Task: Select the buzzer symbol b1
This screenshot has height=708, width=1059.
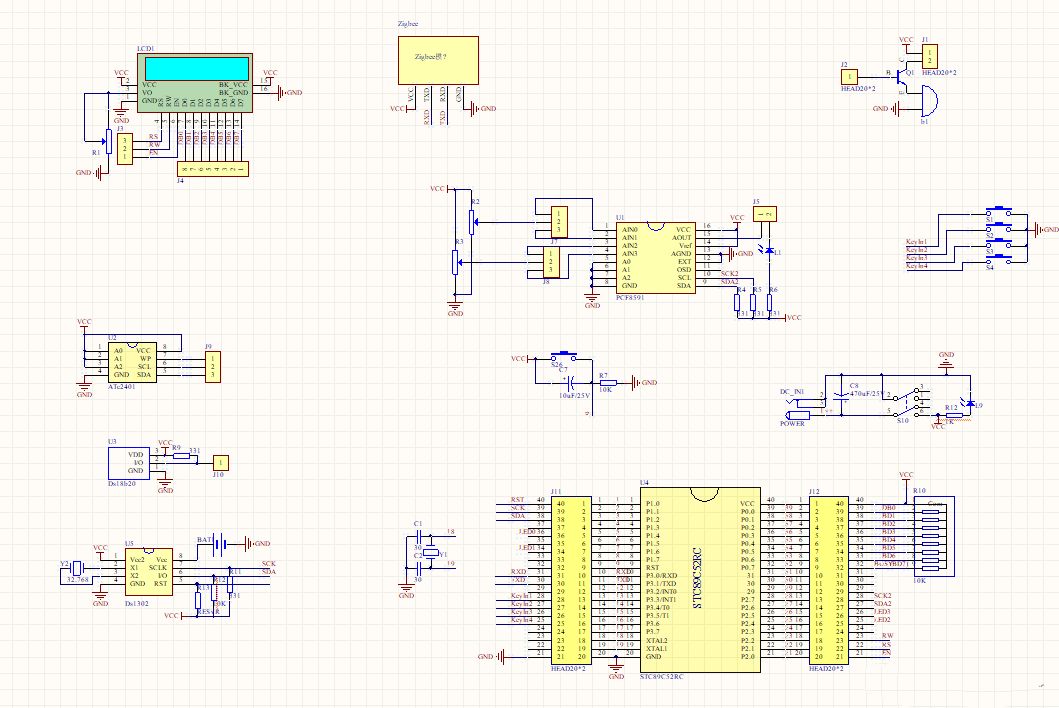Action: click(927, 101)
